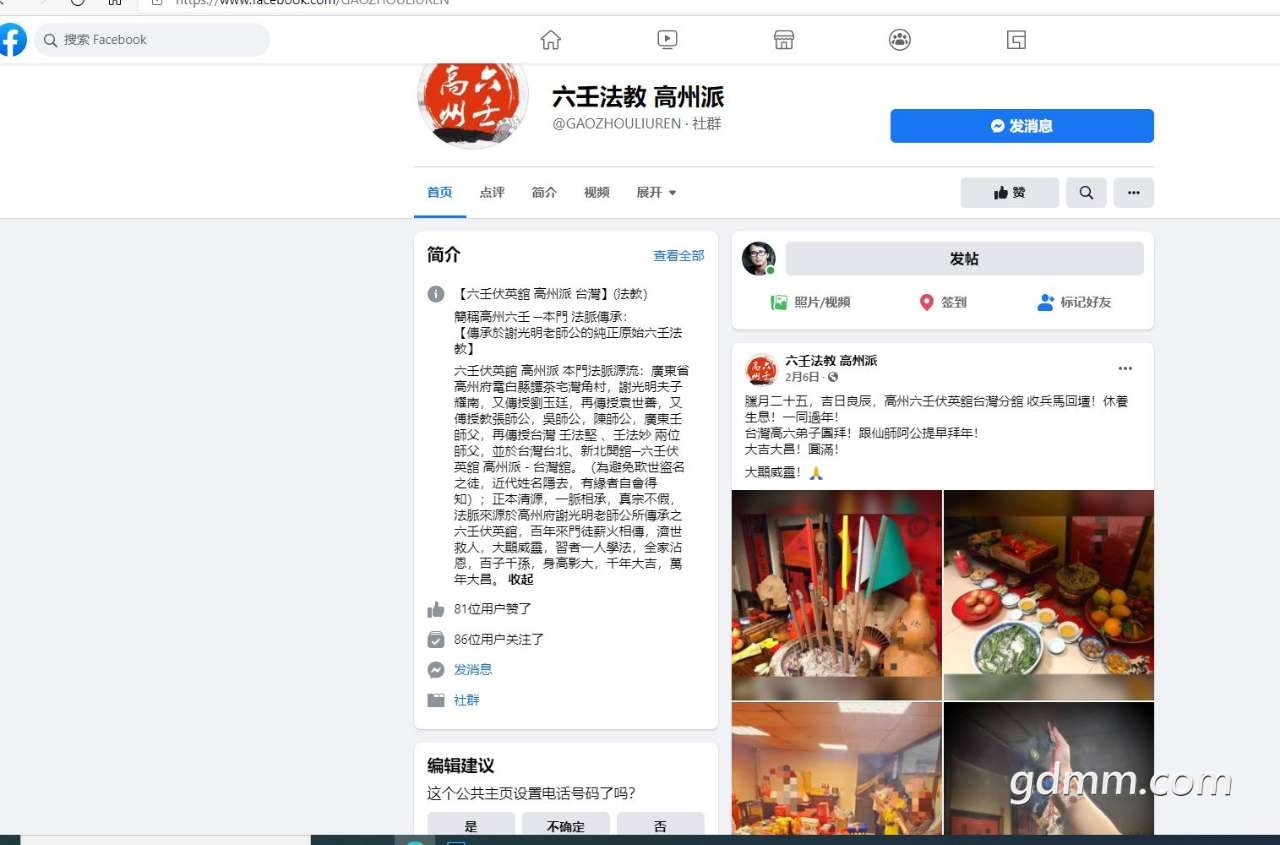Viewport: 1280px width, 845px height.
Task: Collapse the description with 收起
Action: [x=521, y=579]
